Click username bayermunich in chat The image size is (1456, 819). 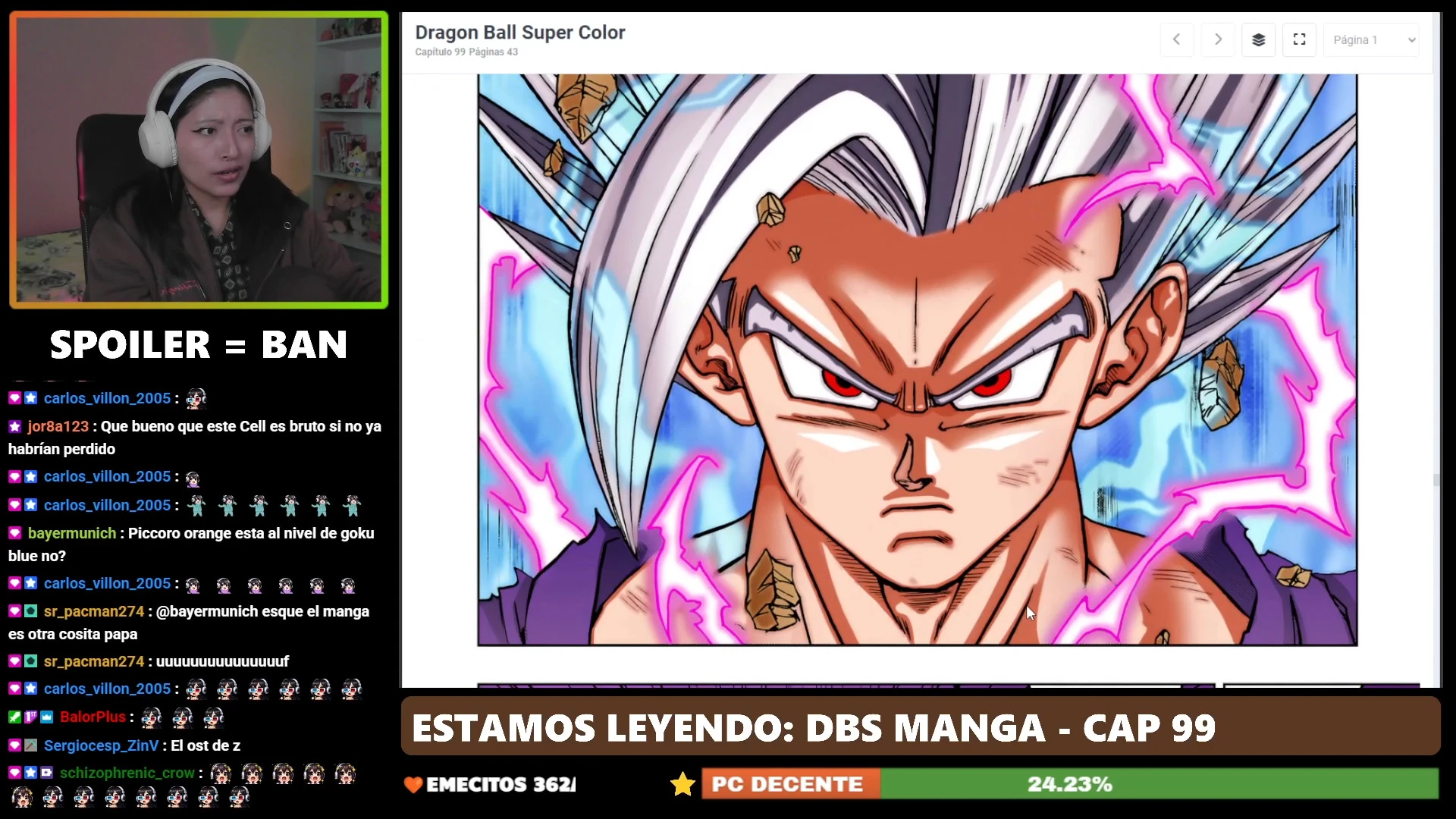72,533
